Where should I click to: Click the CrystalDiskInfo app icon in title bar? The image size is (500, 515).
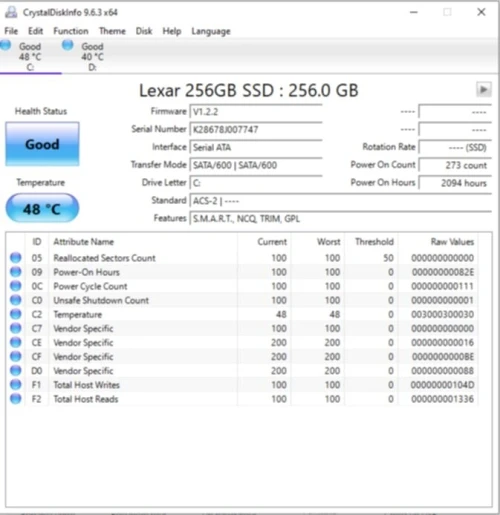[11, 12]
